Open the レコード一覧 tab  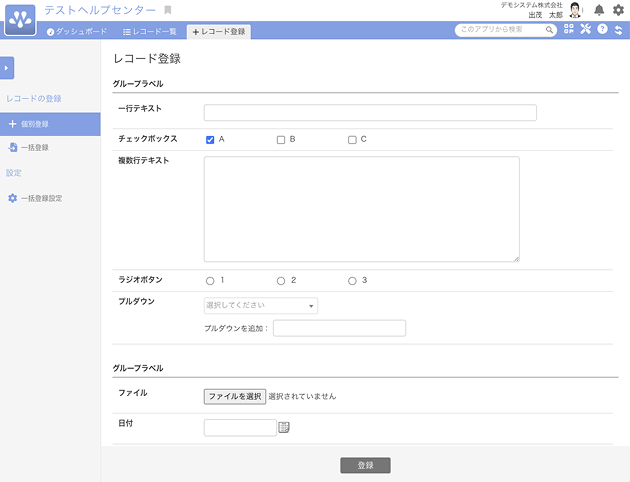149,32
